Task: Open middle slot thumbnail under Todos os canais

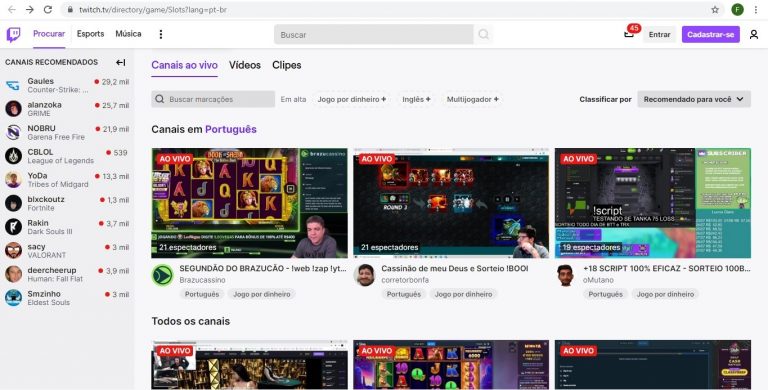Action: pyautogui.click(x=451, y=365)
